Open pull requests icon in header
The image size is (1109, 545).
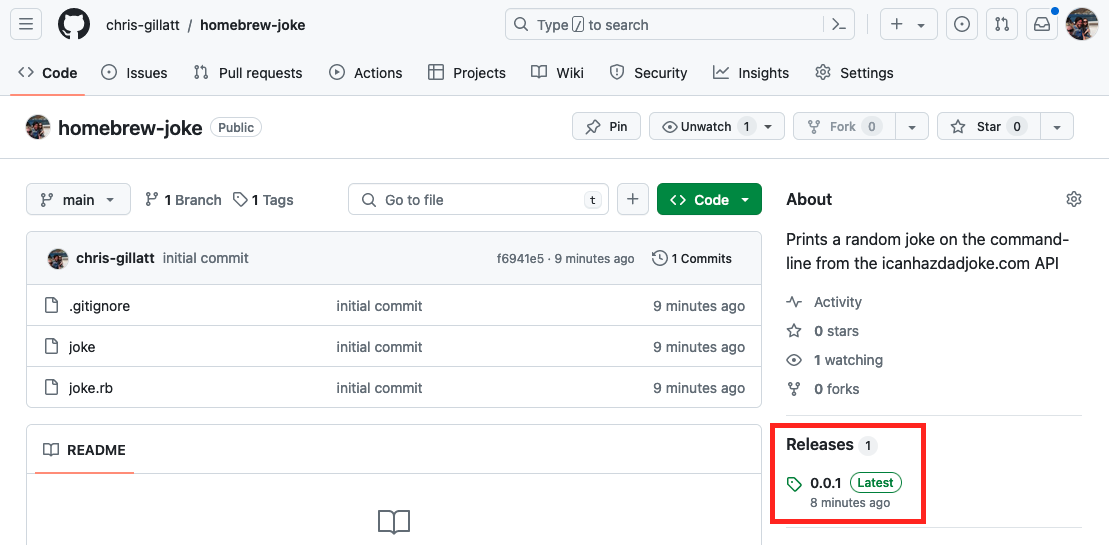[x=1001, y=24]
